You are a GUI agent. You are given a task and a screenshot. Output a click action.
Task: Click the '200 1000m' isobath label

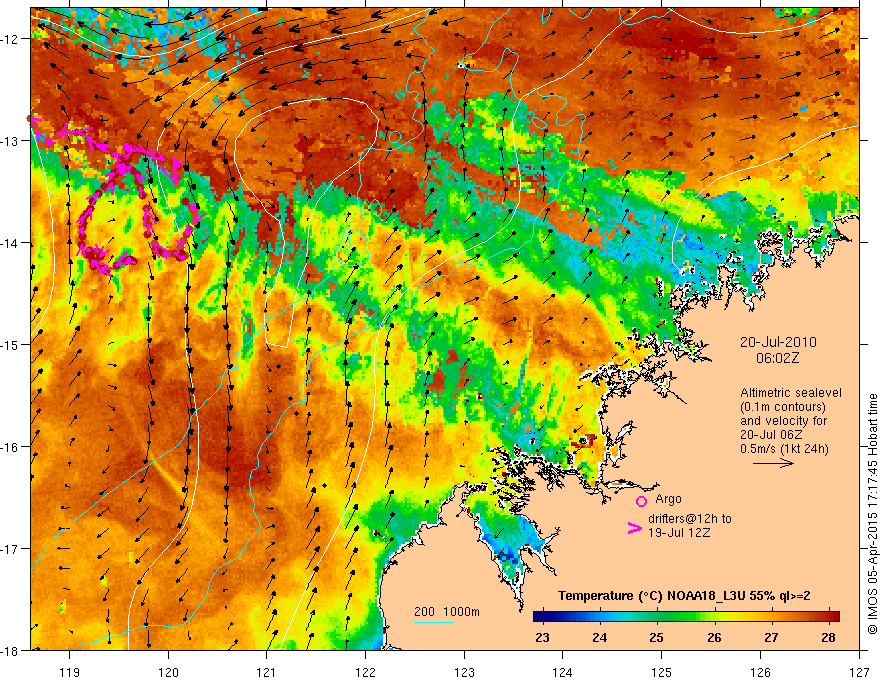(447, 612)
